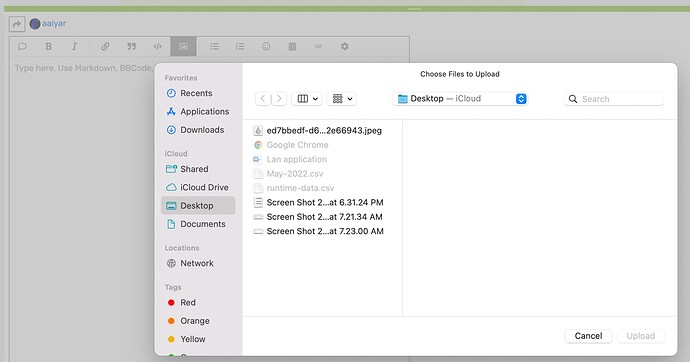Viewport: 690px width, 362px height.
Task: Filter by the Red tag
Action: [198, 303]
